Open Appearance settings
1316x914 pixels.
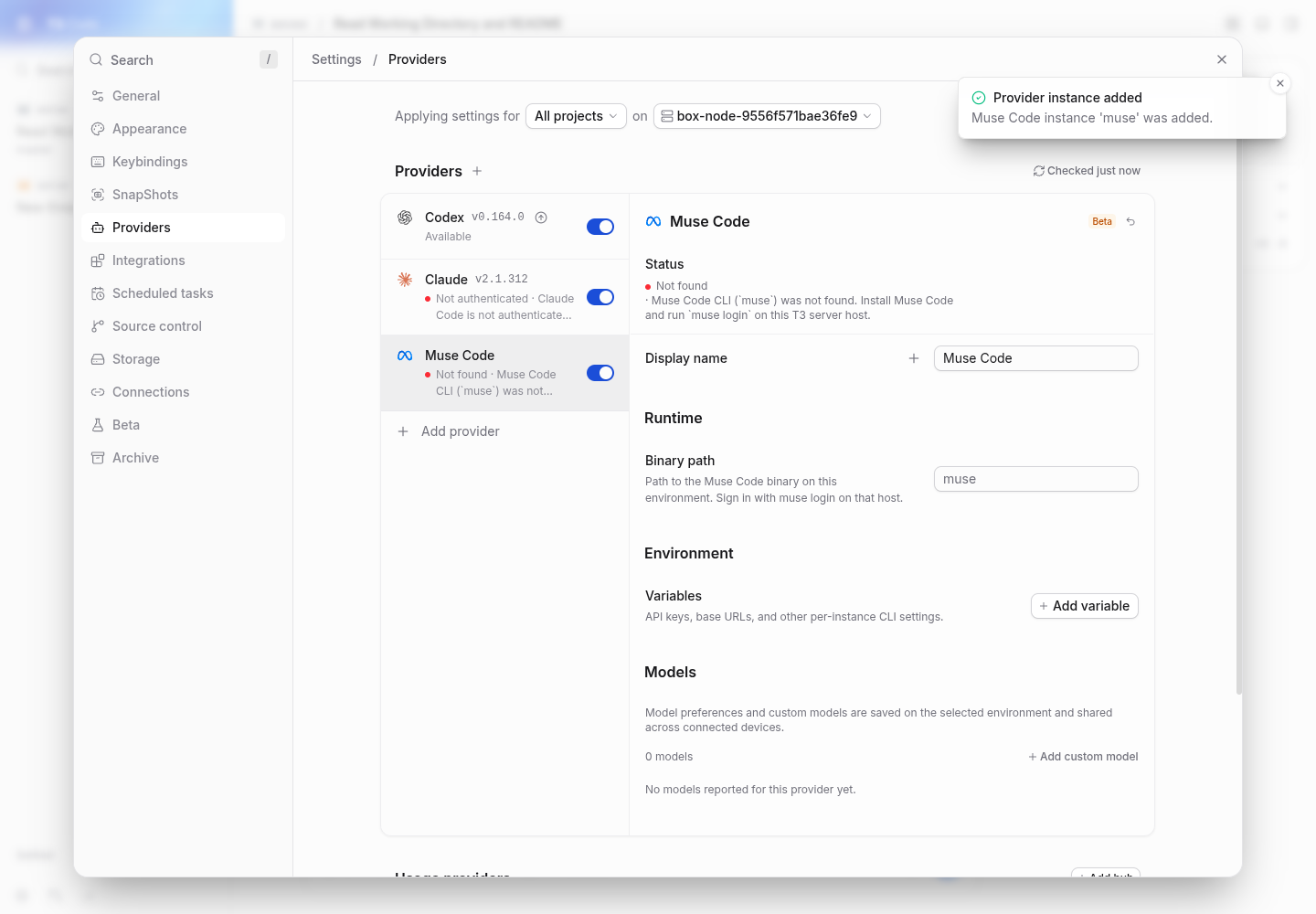[x=183, y=129]
